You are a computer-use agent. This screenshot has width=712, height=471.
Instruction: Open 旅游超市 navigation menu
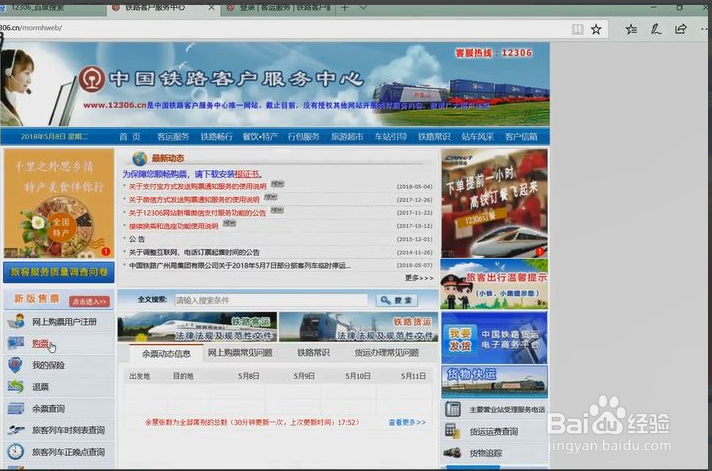347,137
